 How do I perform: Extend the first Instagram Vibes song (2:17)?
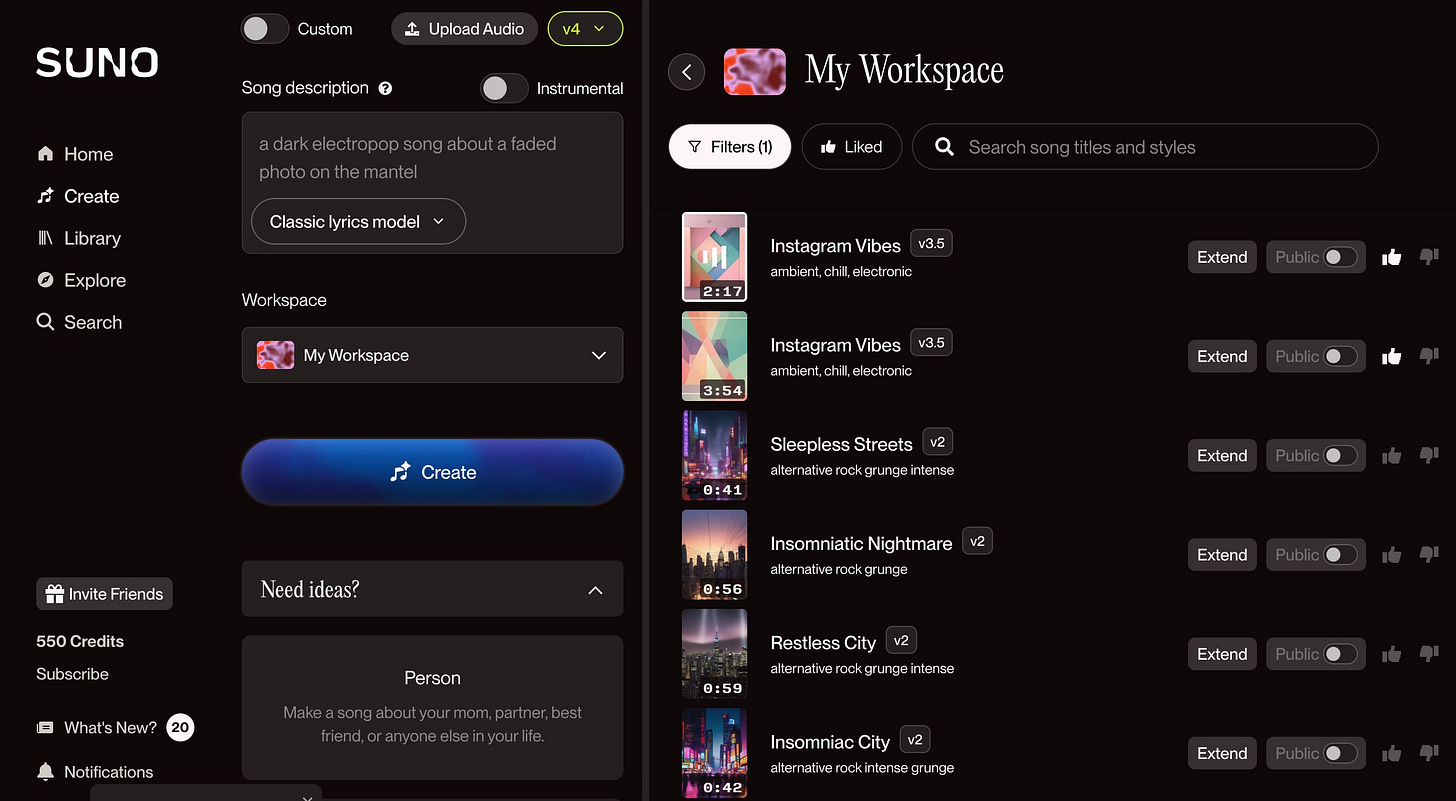pos(1222,257)
